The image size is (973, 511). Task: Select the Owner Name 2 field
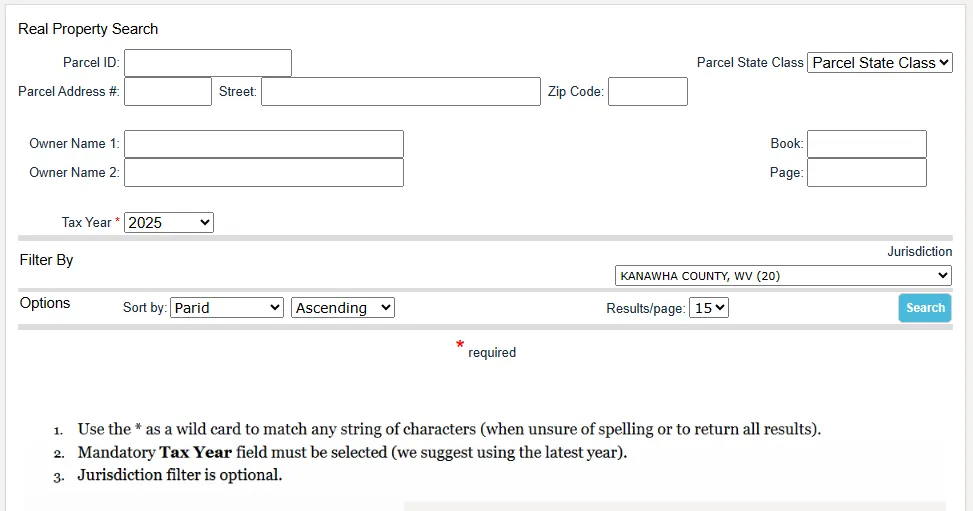coord(263,173)
